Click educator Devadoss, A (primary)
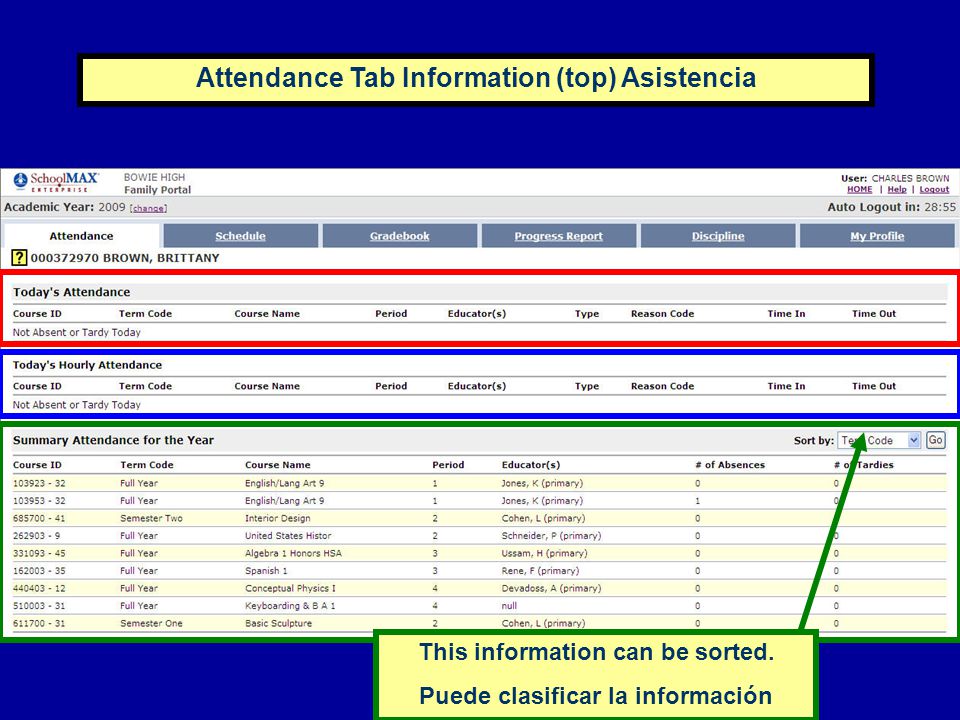Screen dimensions: 960x720 point(551,588)
